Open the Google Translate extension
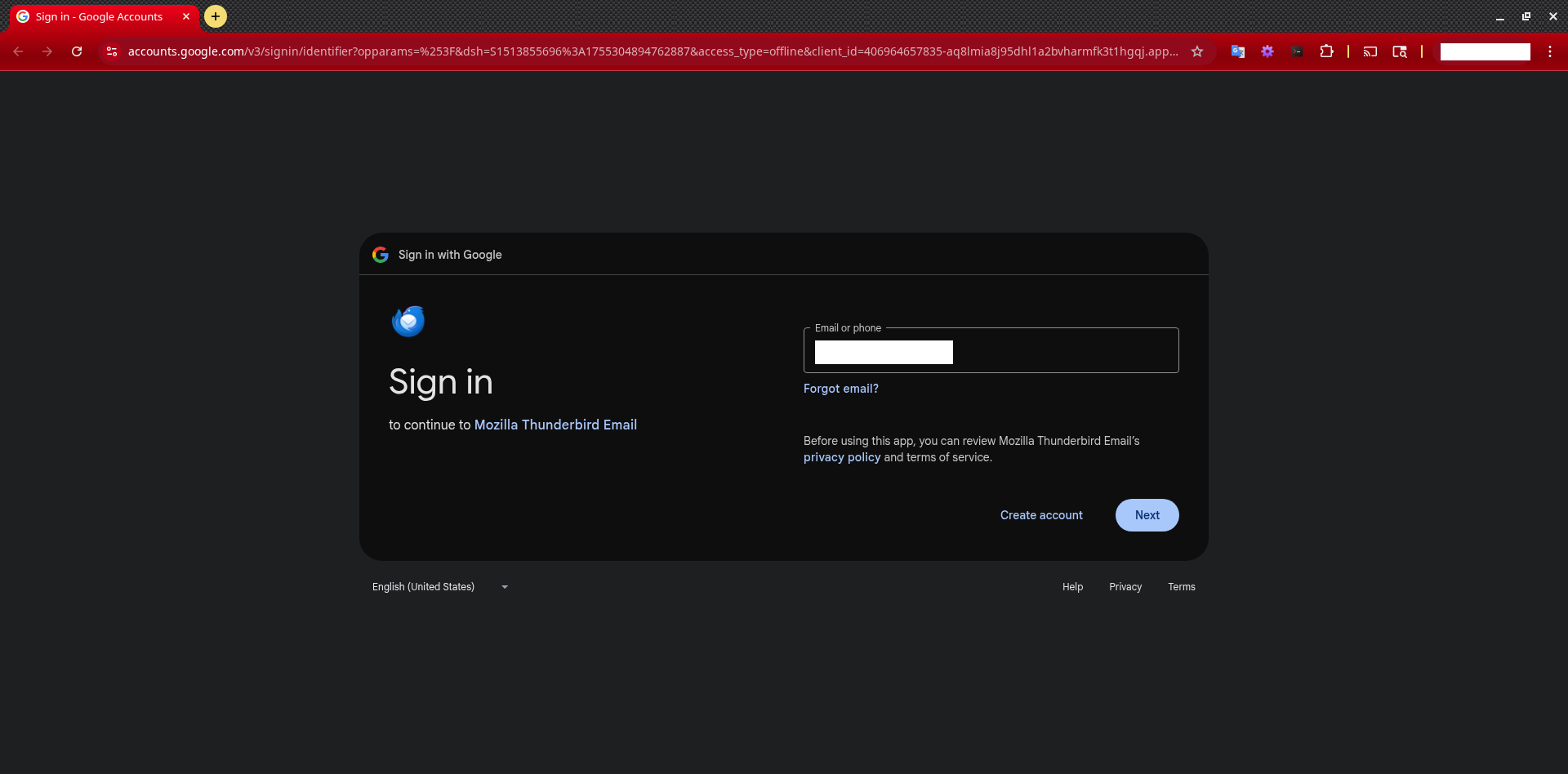This screenshot has height=774, width=1568. (1238, 51)
